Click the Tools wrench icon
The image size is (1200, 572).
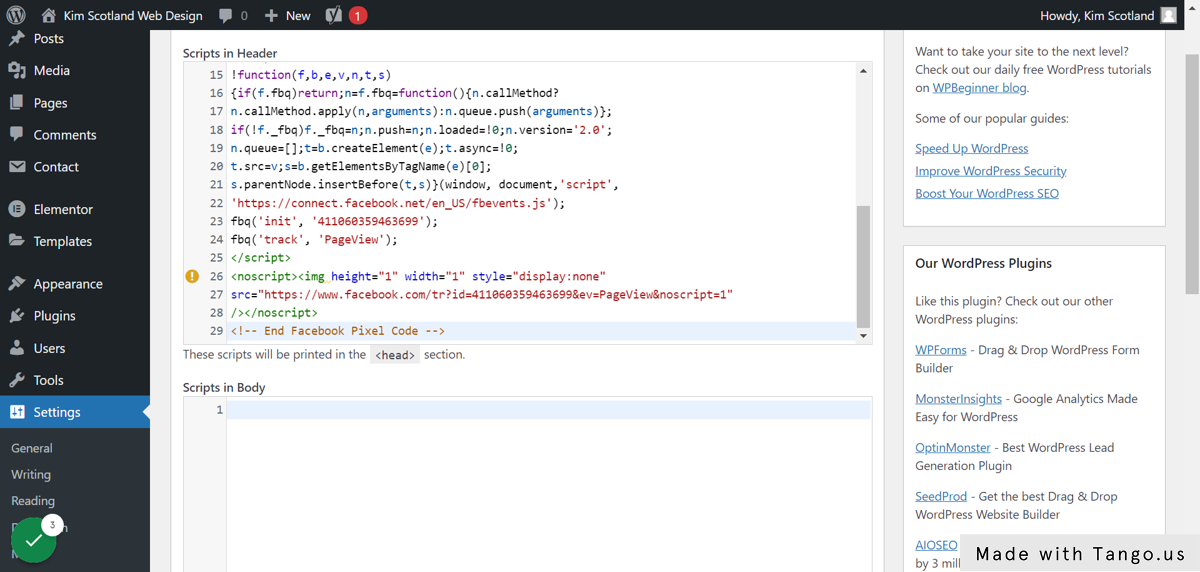(x=17, y=380)
